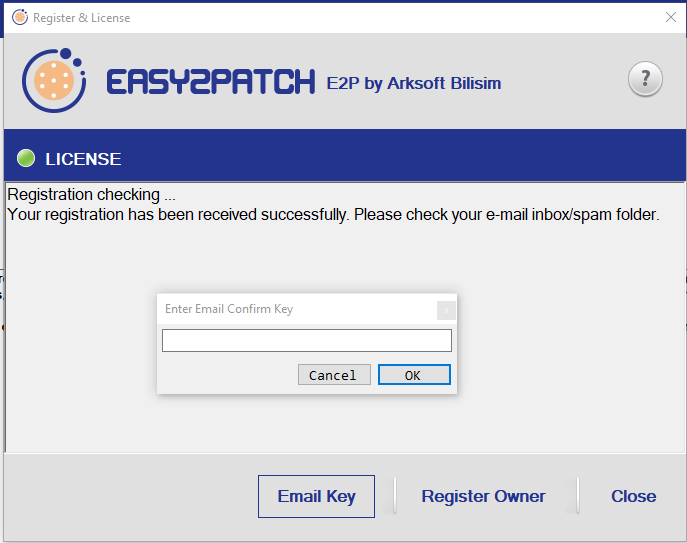
Task: Focus the email confirm key text field
Action: (307, 341)
